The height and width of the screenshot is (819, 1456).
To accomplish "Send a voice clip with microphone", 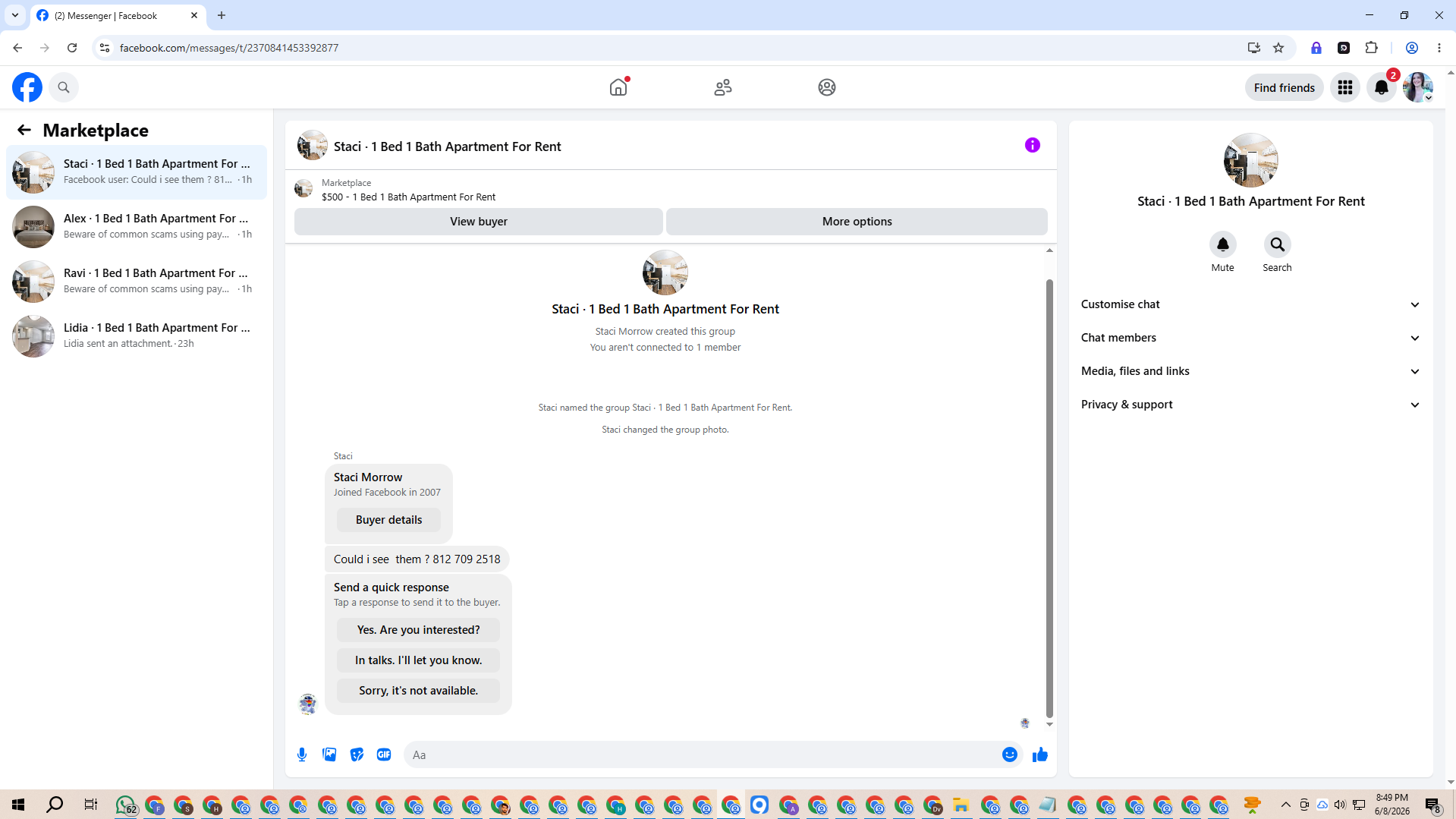I will click(302, 754).
